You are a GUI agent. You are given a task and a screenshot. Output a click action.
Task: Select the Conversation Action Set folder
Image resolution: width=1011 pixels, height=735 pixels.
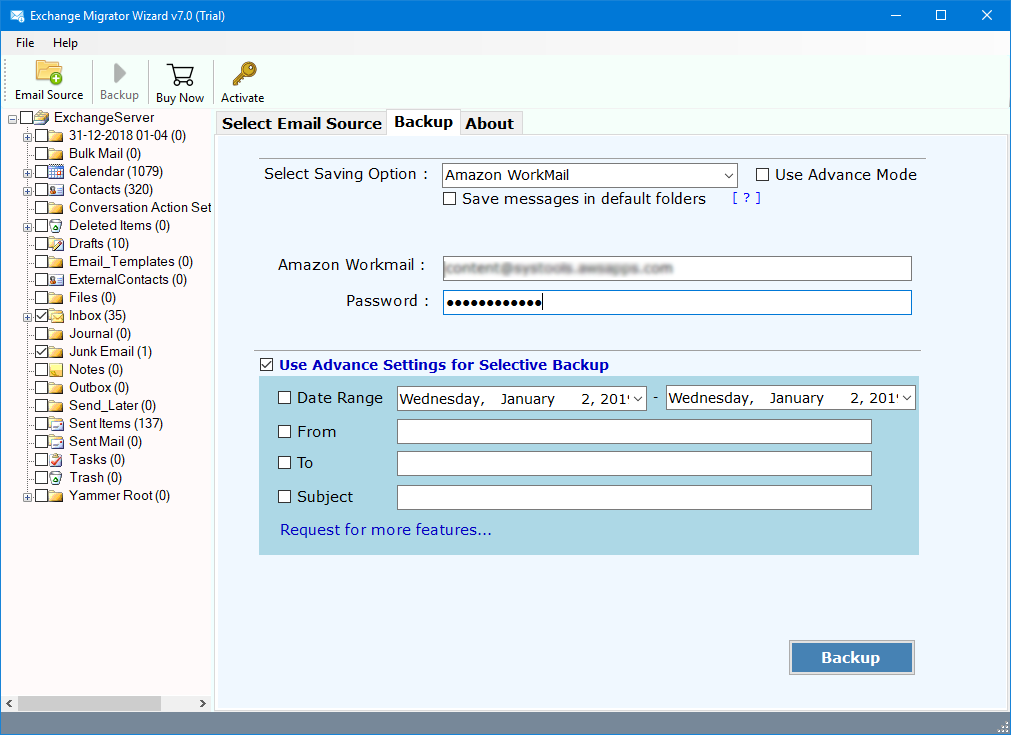[140, 208]
